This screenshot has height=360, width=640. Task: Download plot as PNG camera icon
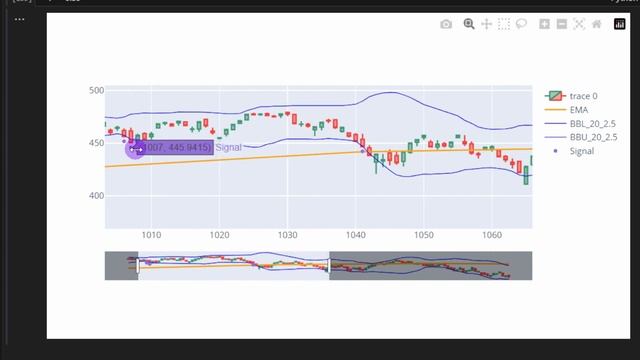[x=446, y=24]
